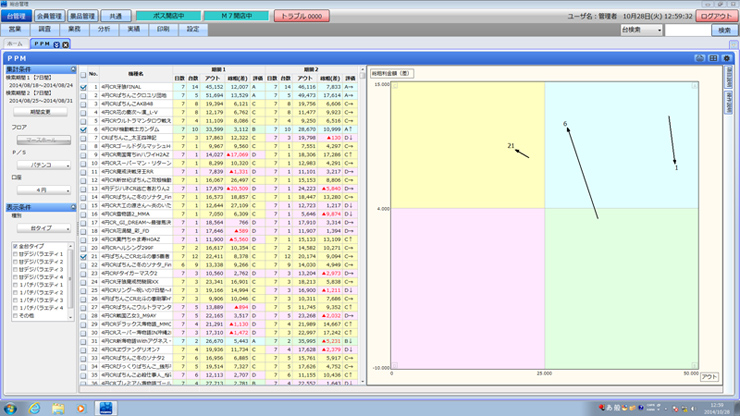The width and height of the screenshot is (740, 416).
Task: Click the print icon in PPM header
Action: [699, 58]
